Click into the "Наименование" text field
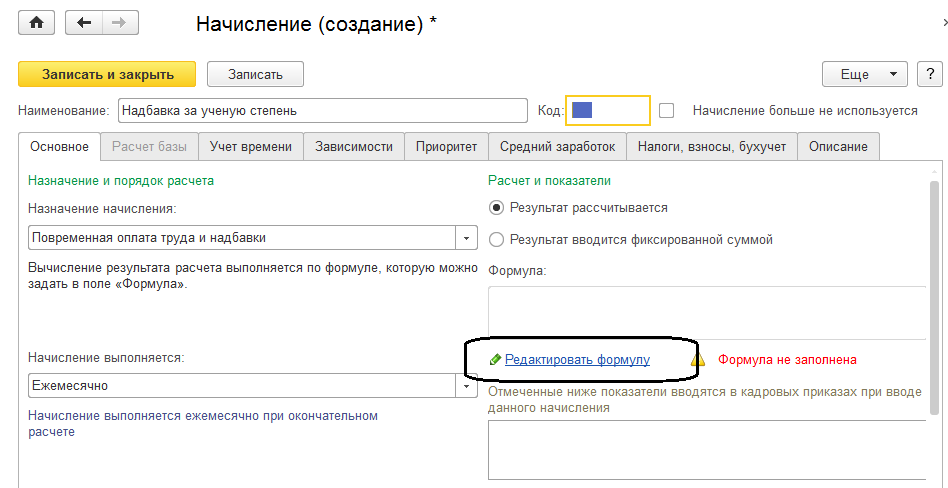 (x=322, y=110)
